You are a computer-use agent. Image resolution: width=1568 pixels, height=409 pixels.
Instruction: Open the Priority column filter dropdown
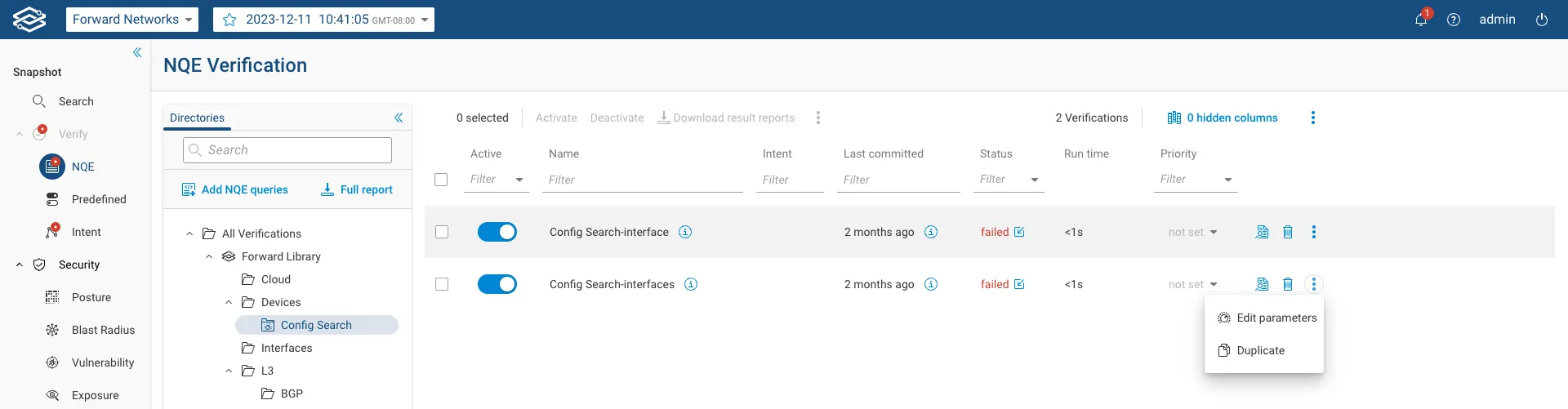(x=1196, y=180)
